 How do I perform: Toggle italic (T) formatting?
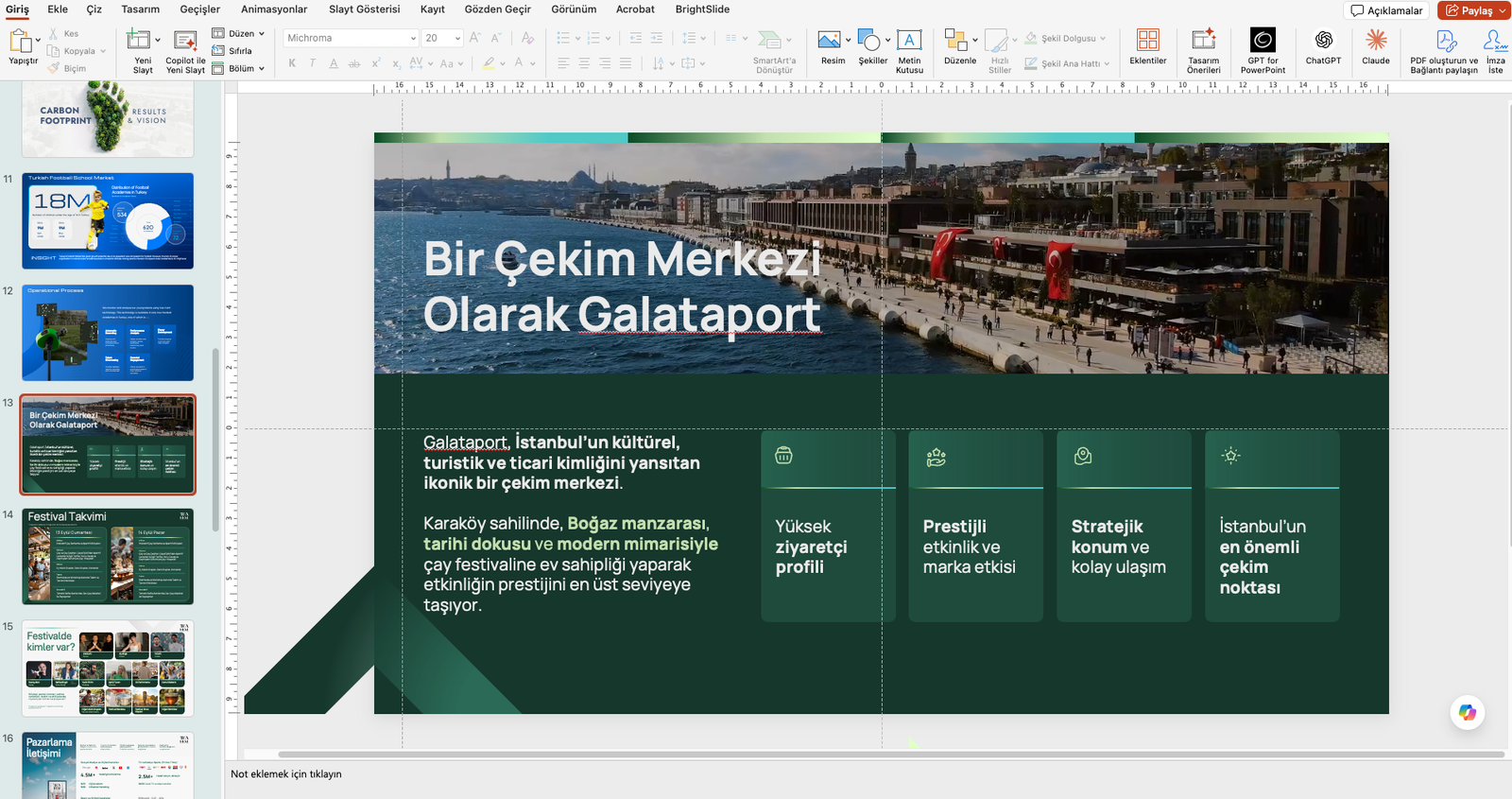click(x=313, y=63)
